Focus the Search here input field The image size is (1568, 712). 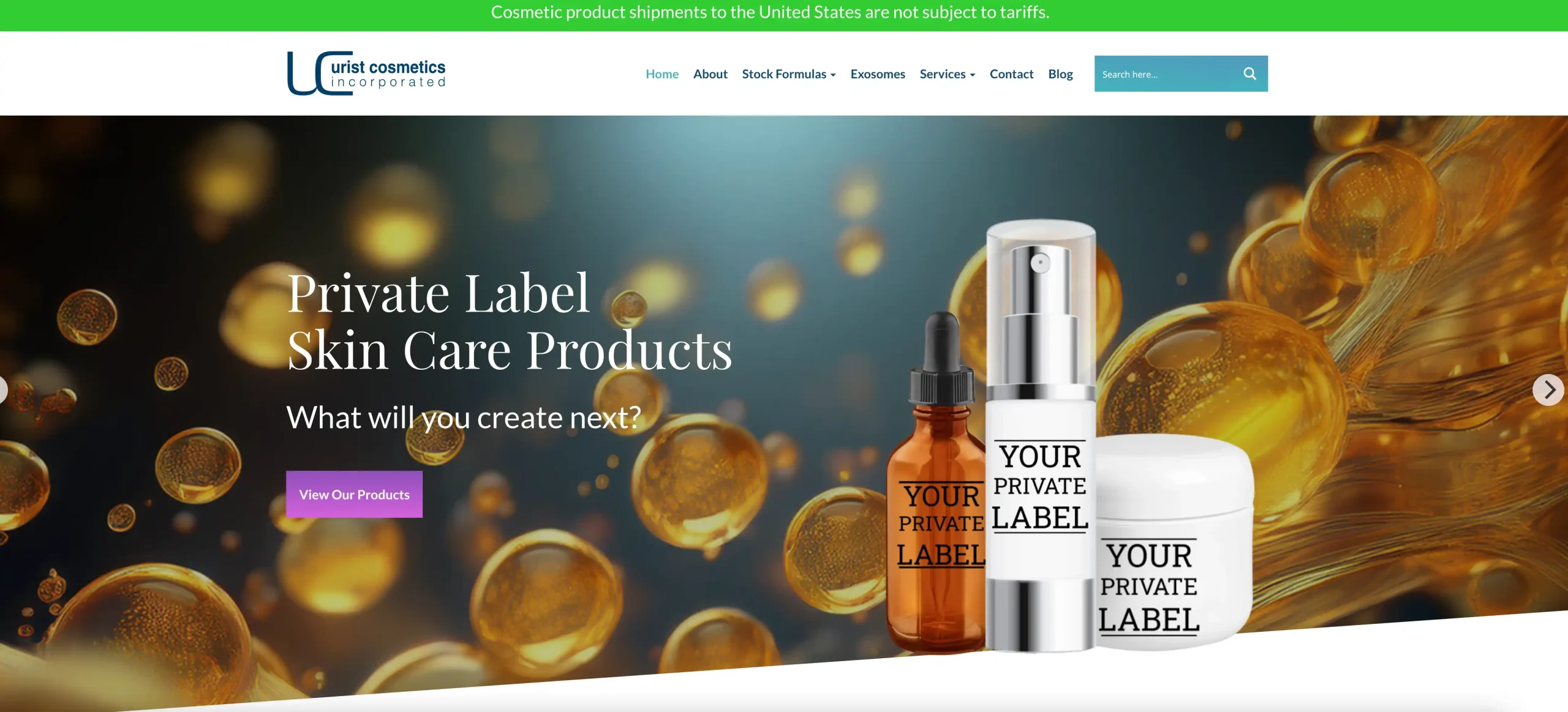coord(1164,74)
